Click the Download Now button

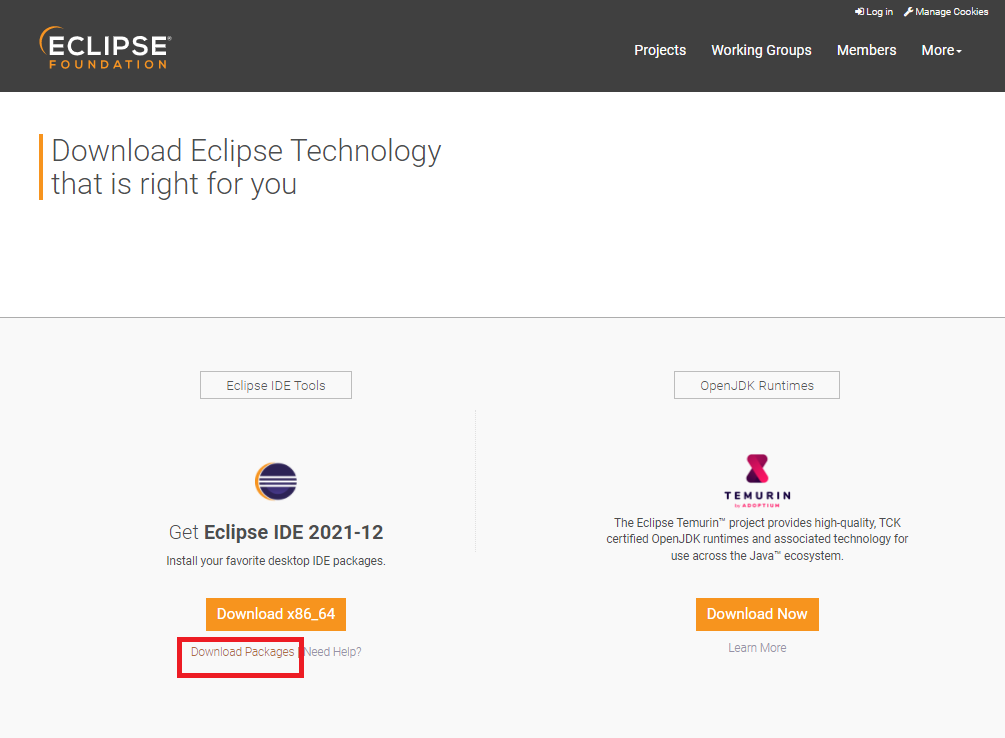757,614
